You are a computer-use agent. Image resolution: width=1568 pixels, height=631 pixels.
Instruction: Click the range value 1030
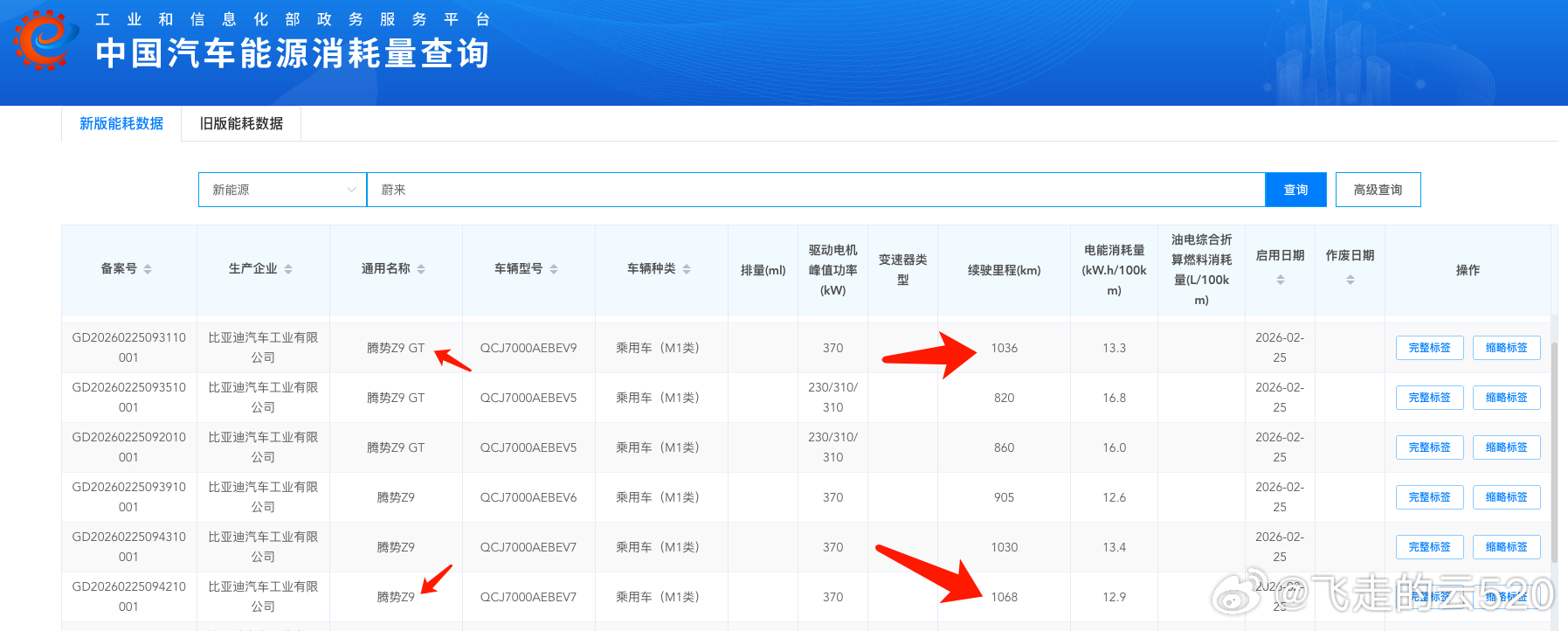tap(1004, 547)
